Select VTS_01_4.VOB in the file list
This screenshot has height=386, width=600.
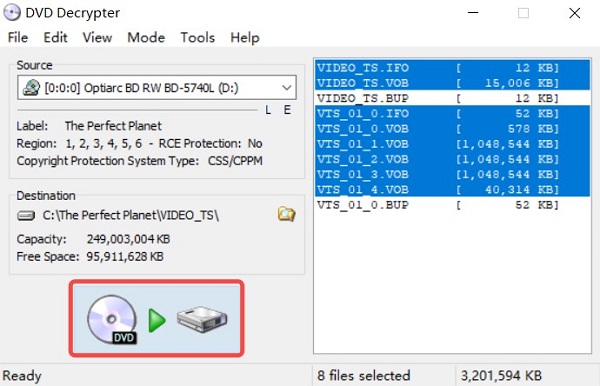coord(452,190)
